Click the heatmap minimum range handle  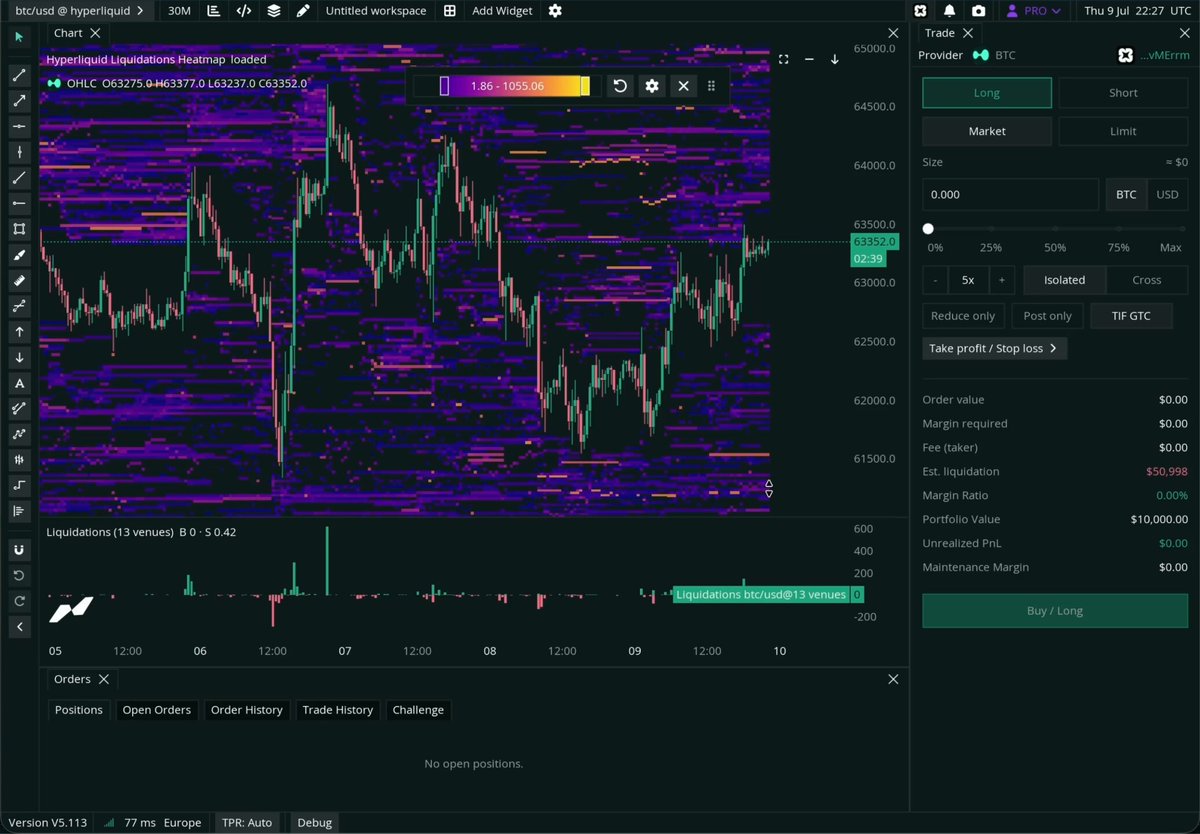(x=444, y=86)
